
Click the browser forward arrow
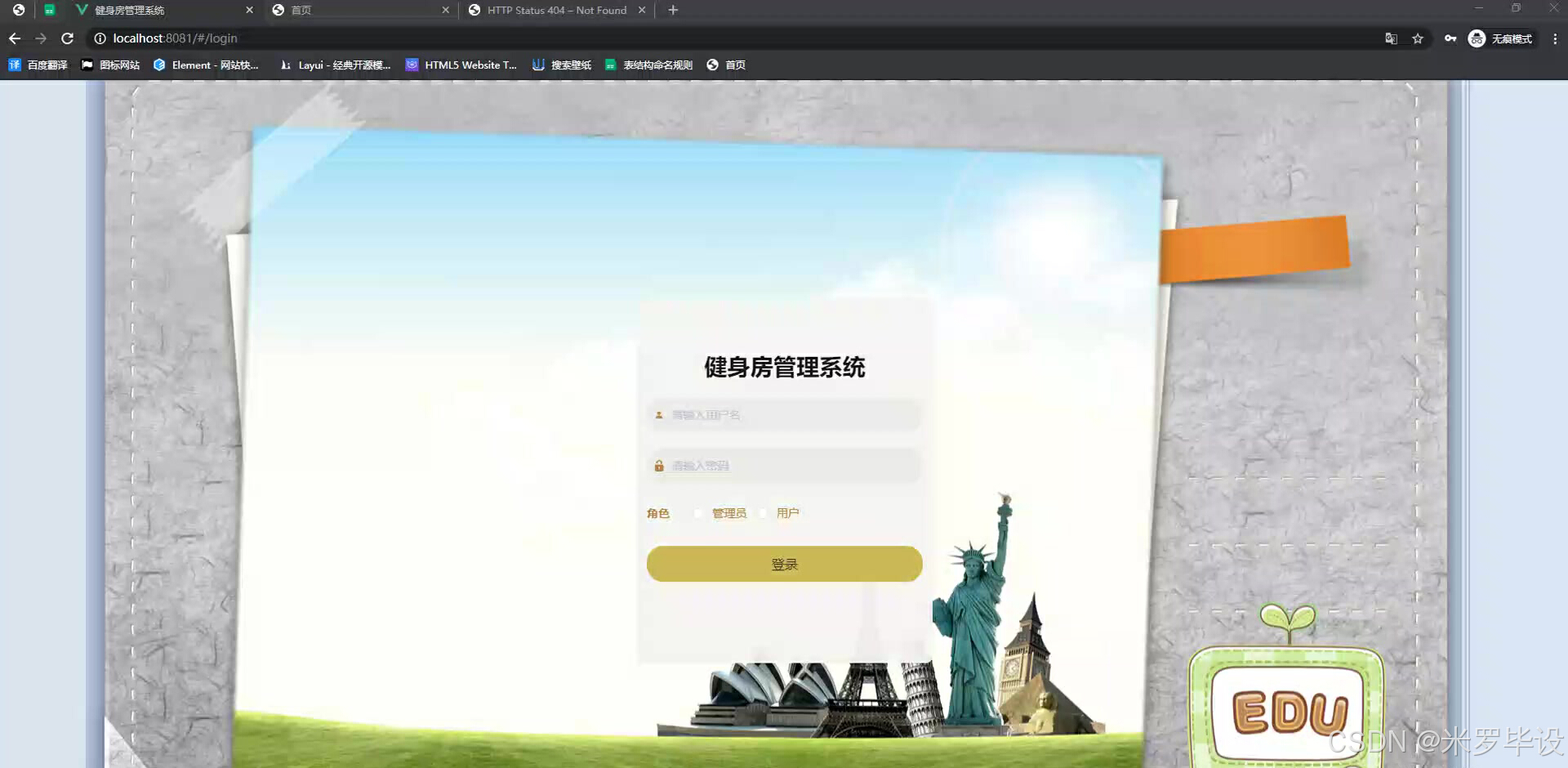point(41,38)
